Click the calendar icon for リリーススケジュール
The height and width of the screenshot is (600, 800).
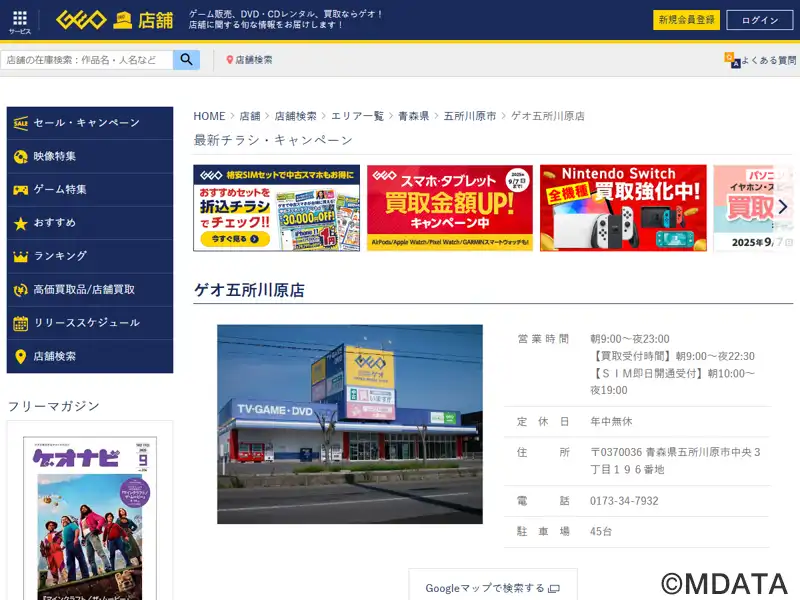pos(20,323)
